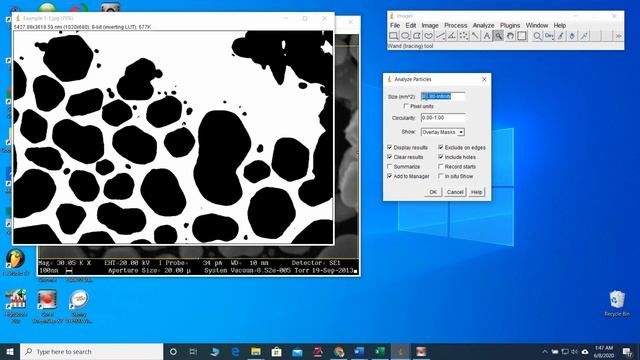Toggle the Add to Manager checkbox
The image size is (640, 360).
389,176
